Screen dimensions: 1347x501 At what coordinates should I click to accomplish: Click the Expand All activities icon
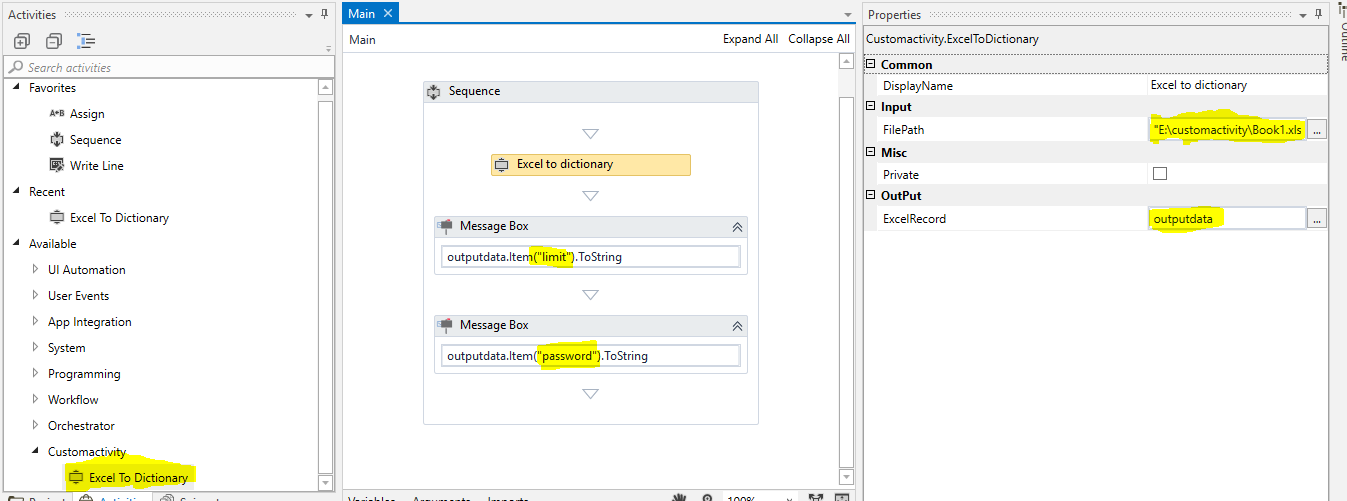click(22, 41)
